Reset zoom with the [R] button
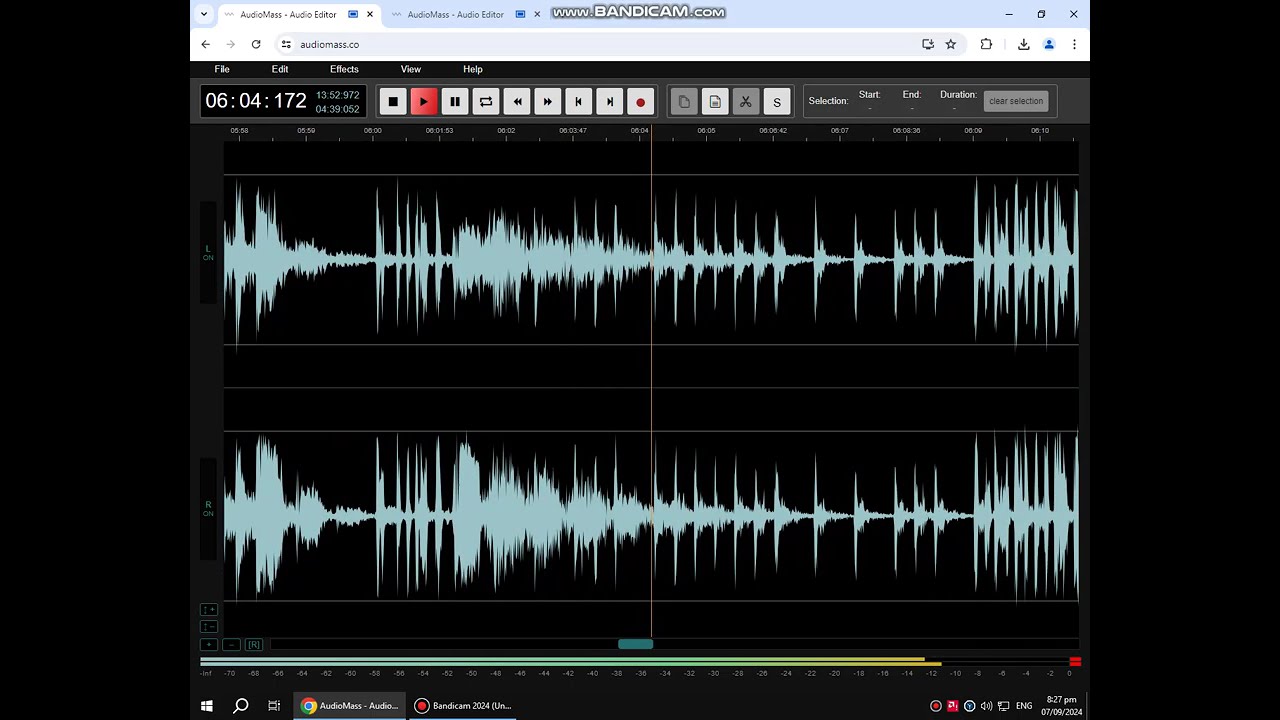The width and height of the screenshot is (1280, 720). (254, 645)
